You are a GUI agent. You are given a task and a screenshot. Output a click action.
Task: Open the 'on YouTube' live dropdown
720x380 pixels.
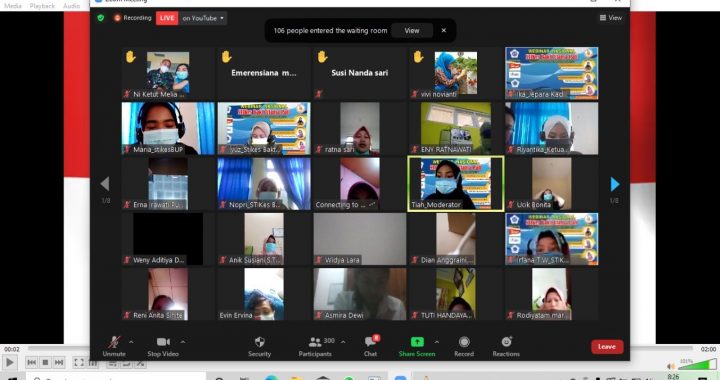203,18
